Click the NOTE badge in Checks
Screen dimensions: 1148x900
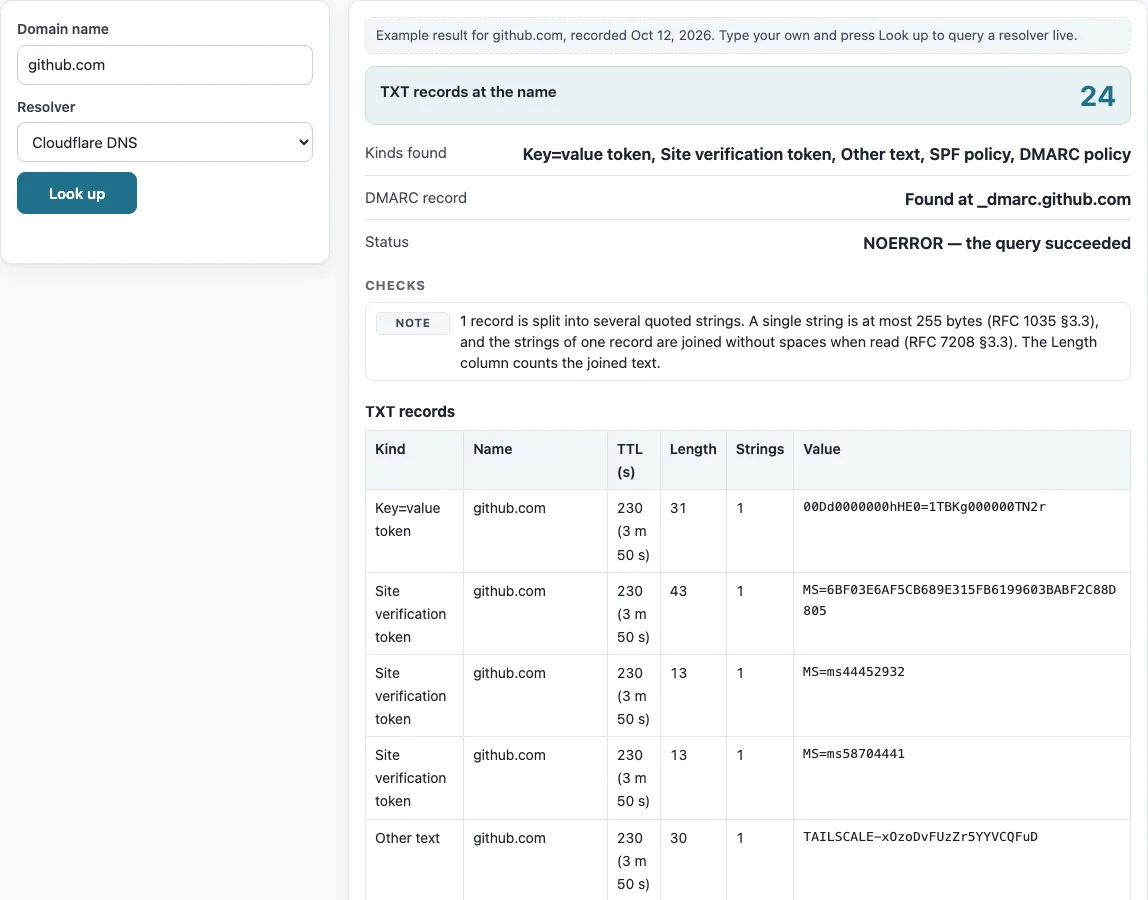(x=413, y=323)
